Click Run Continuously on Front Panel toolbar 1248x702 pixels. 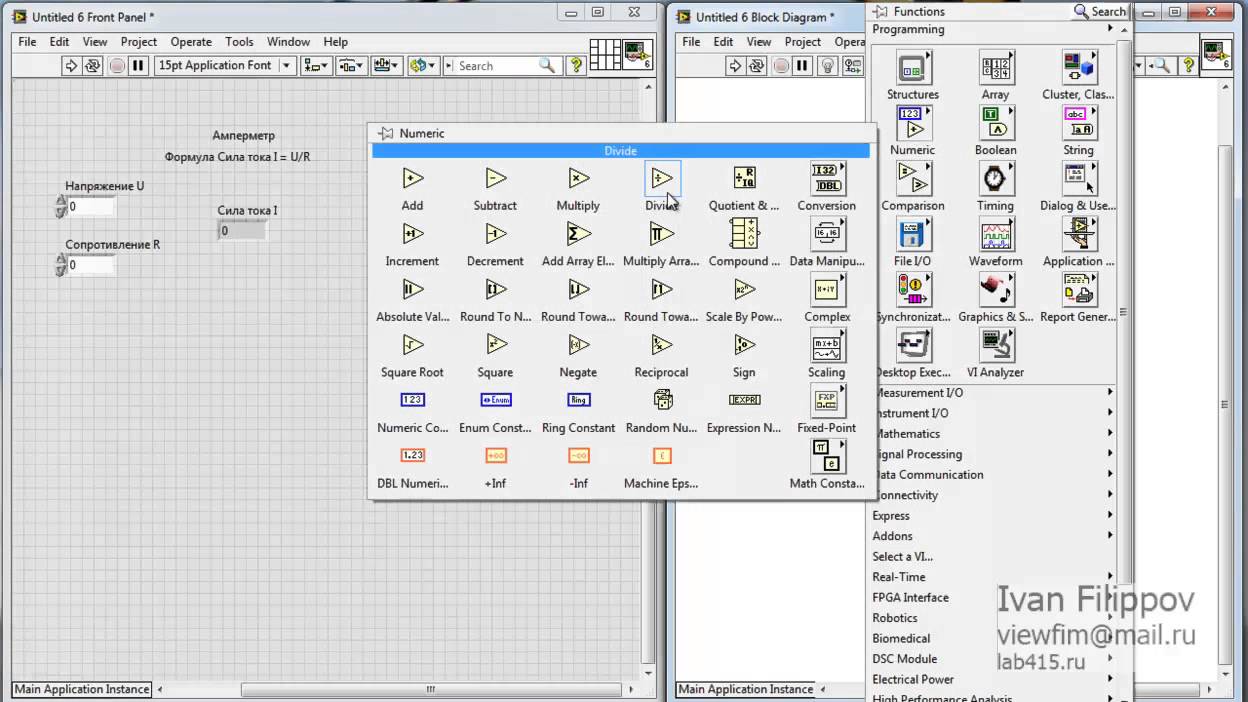(x=92, y=66)
